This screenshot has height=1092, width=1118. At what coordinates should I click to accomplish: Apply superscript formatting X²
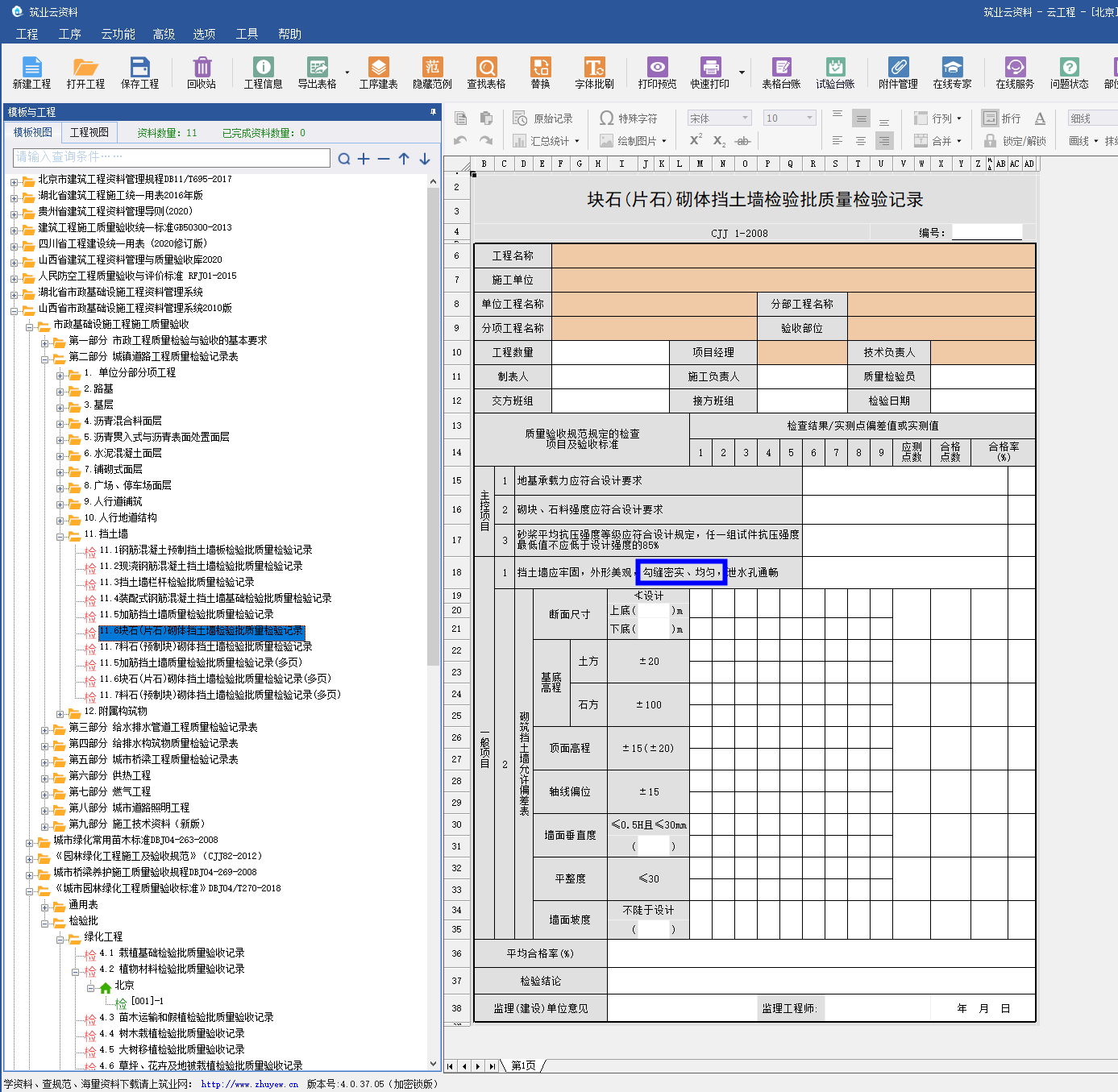(696, 140)
